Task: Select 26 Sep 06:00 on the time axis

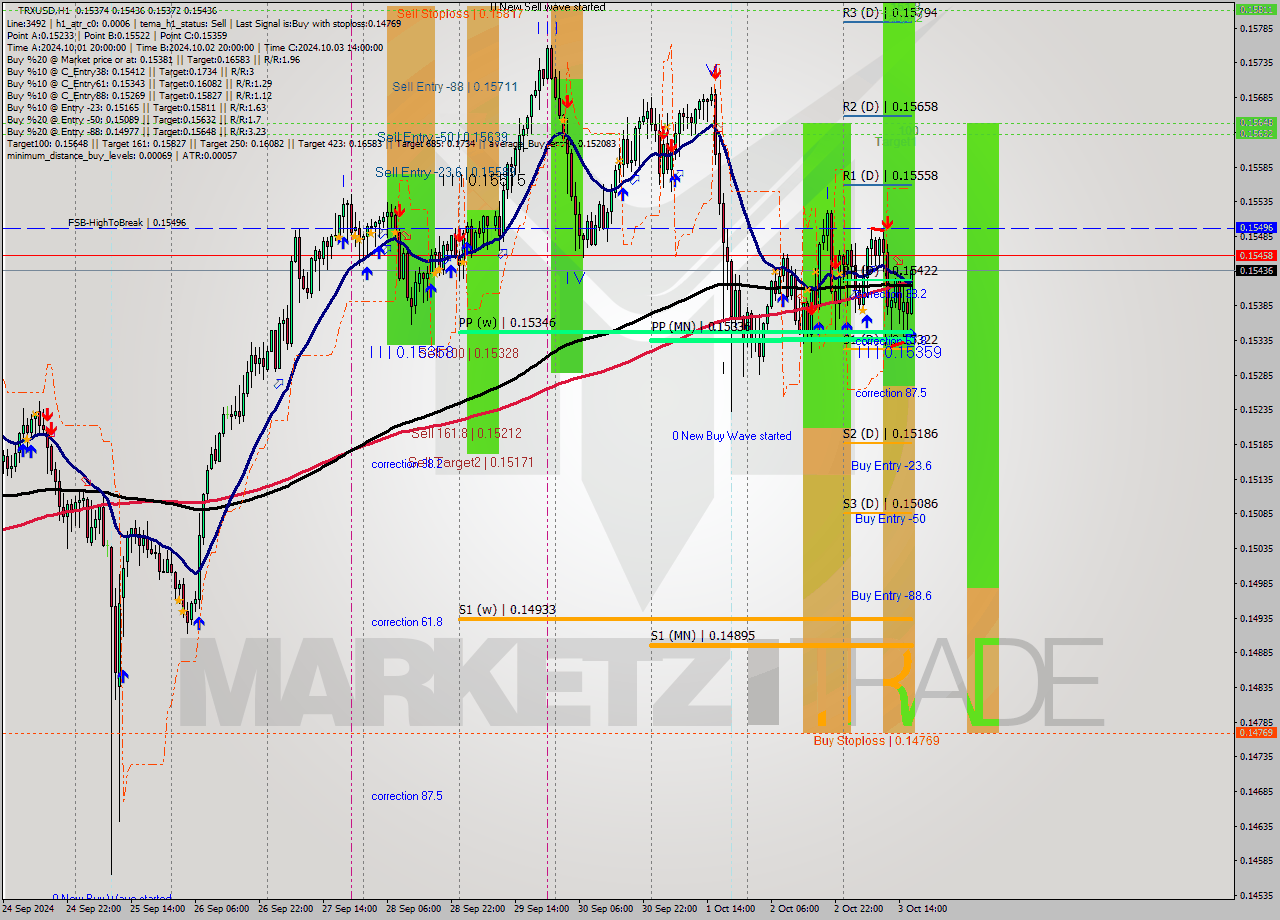Action: click(x=224, y=909)
